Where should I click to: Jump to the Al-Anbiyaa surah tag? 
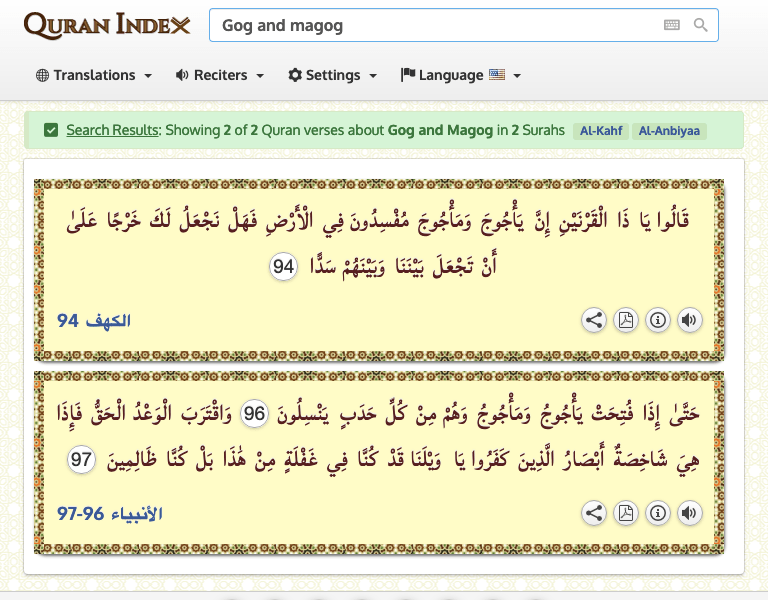coord(670,131)
